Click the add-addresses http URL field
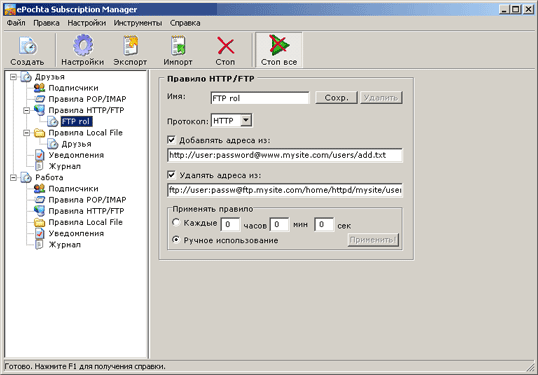The width and height of the screenshot is (538, 375). [285, 155]
